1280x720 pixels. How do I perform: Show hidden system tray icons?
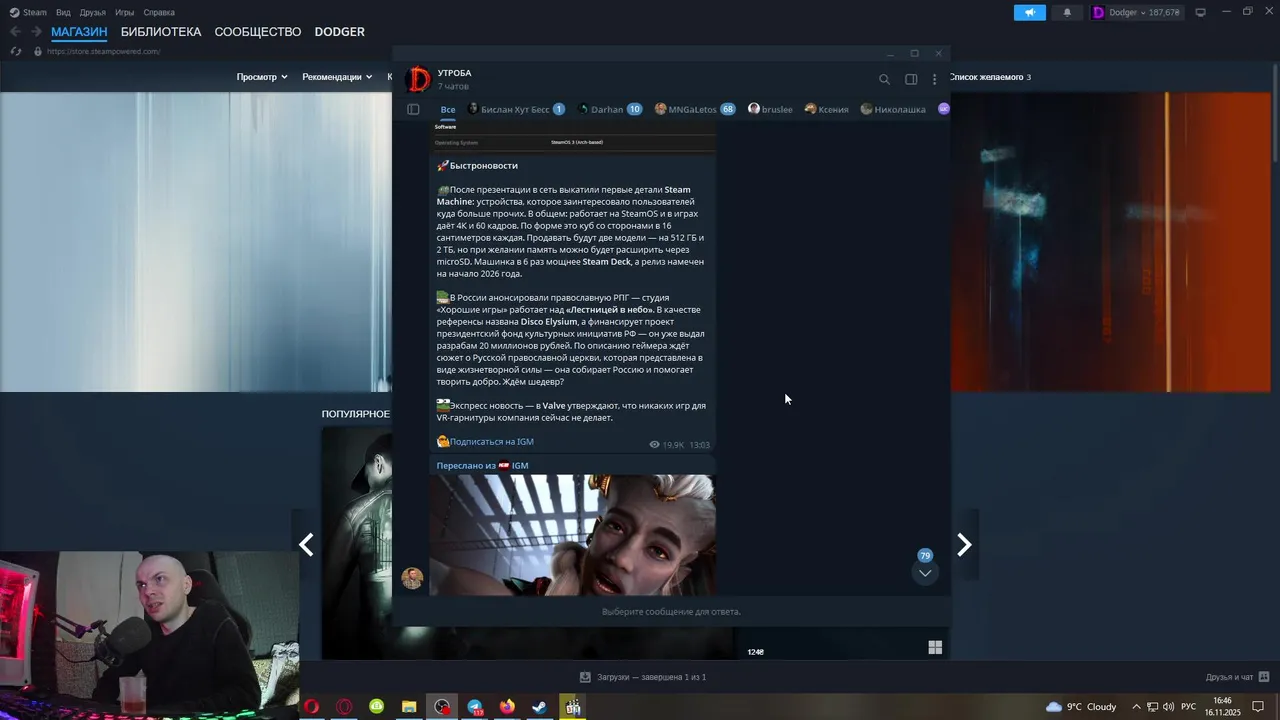[x=1136, y=707]
